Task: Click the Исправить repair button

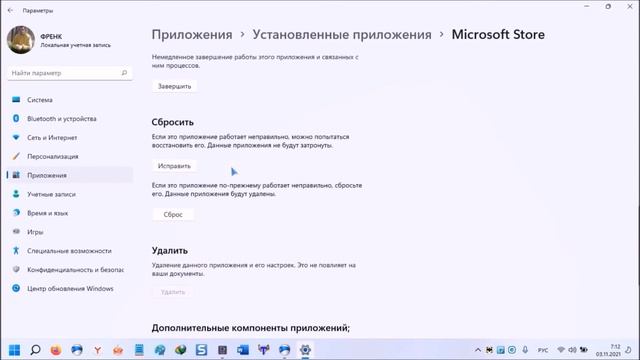Action: 174,166
